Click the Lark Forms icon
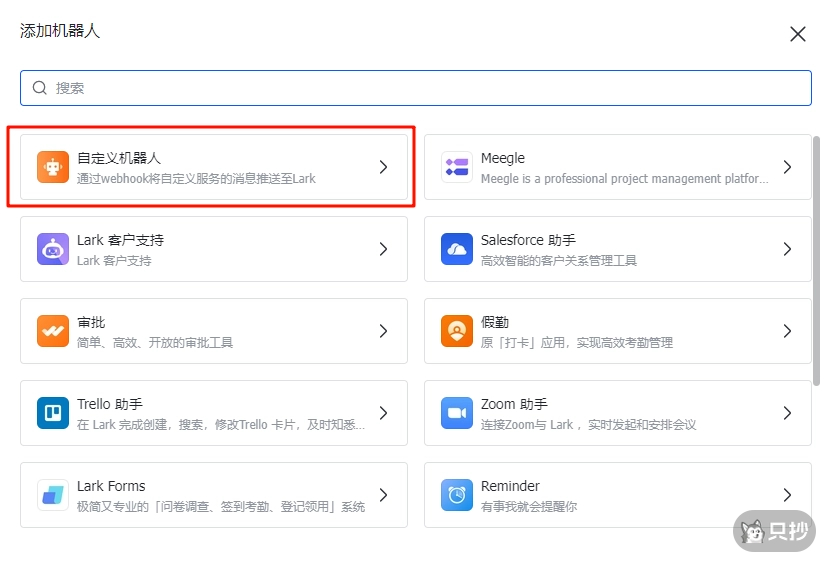The image size is (831, 567). click(x=53, y=495)
